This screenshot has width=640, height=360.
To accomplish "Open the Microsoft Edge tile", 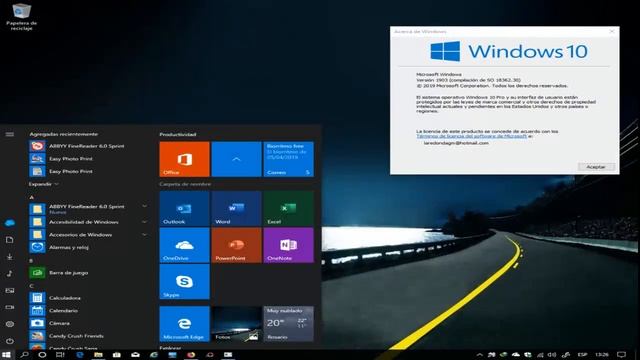I will [184, 324].
